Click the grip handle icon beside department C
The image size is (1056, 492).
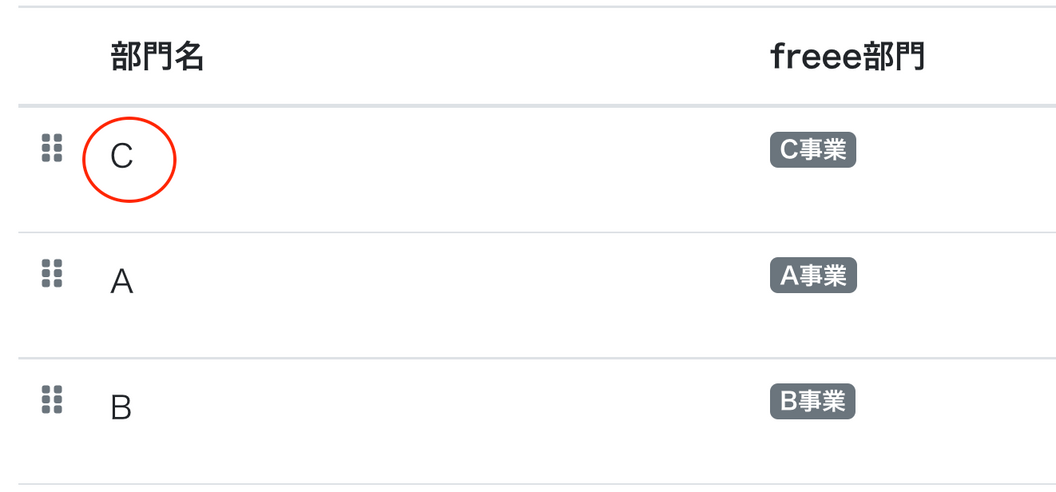[x=52, y=148]
